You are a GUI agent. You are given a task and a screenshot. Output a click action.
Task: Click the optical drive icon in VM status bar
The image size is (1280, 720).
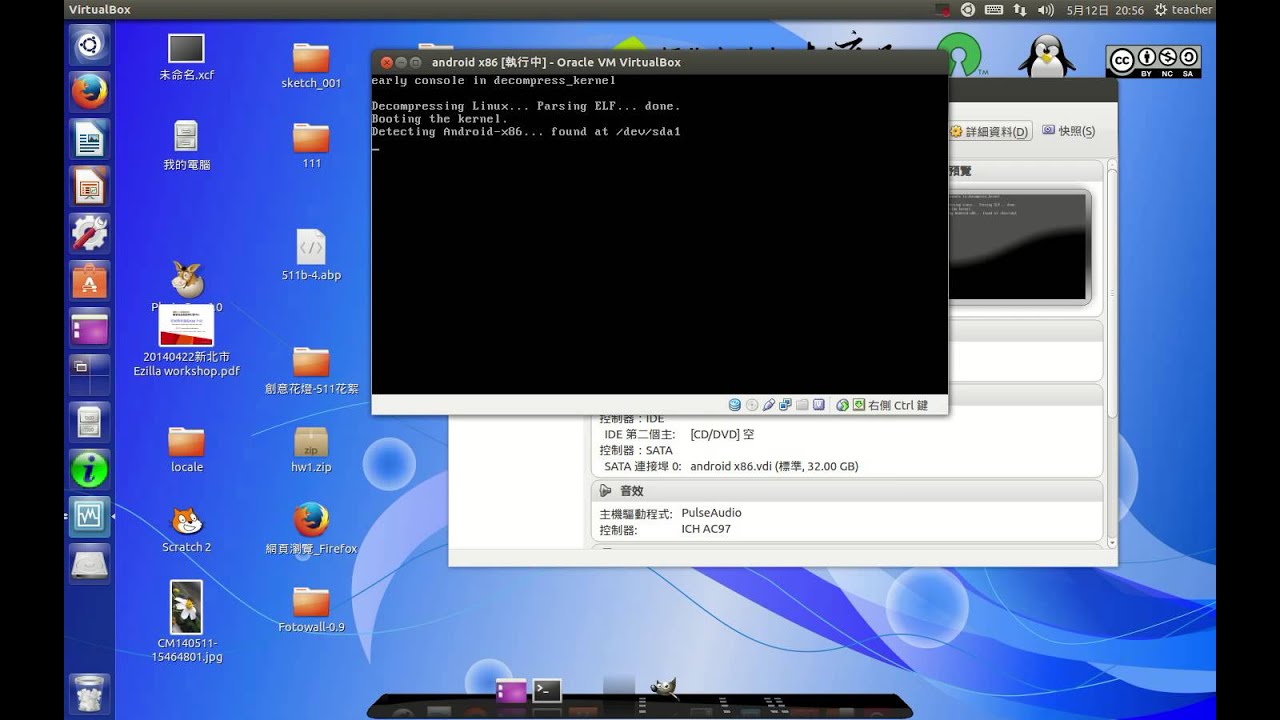pyautogui.click(x=752, y=405)
